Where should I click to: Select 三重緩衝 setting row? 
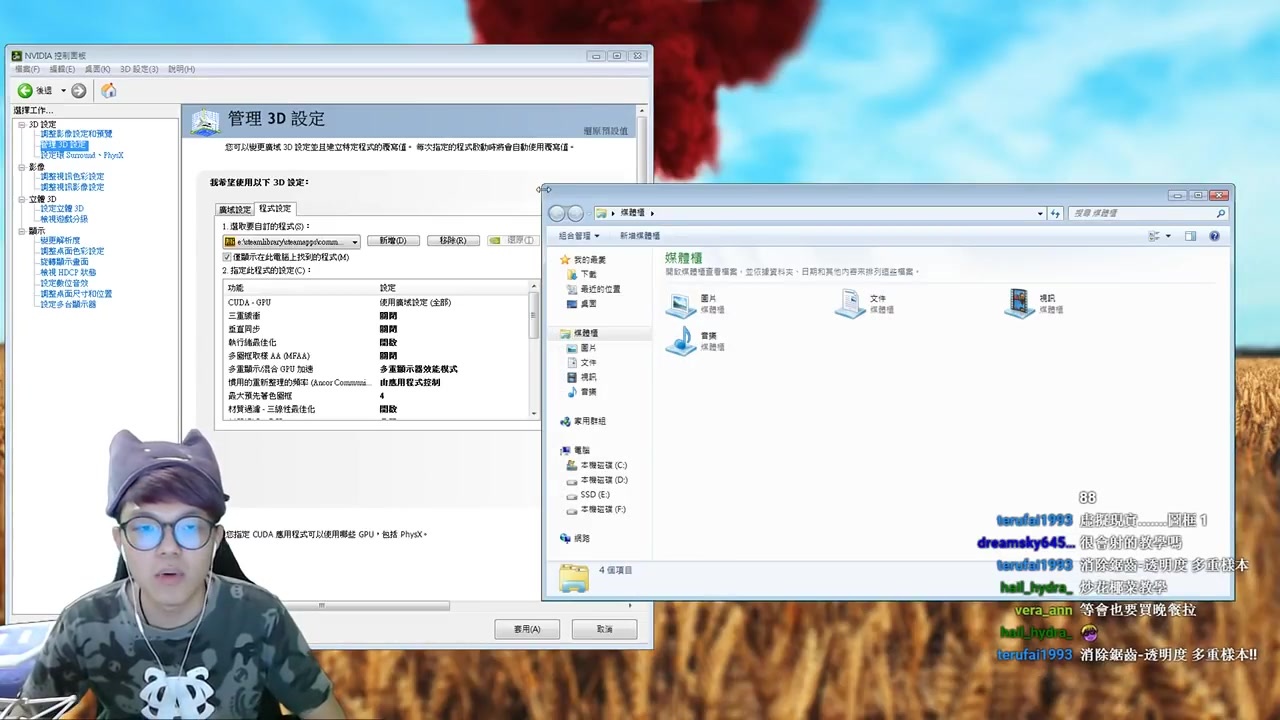coord(376,316)
